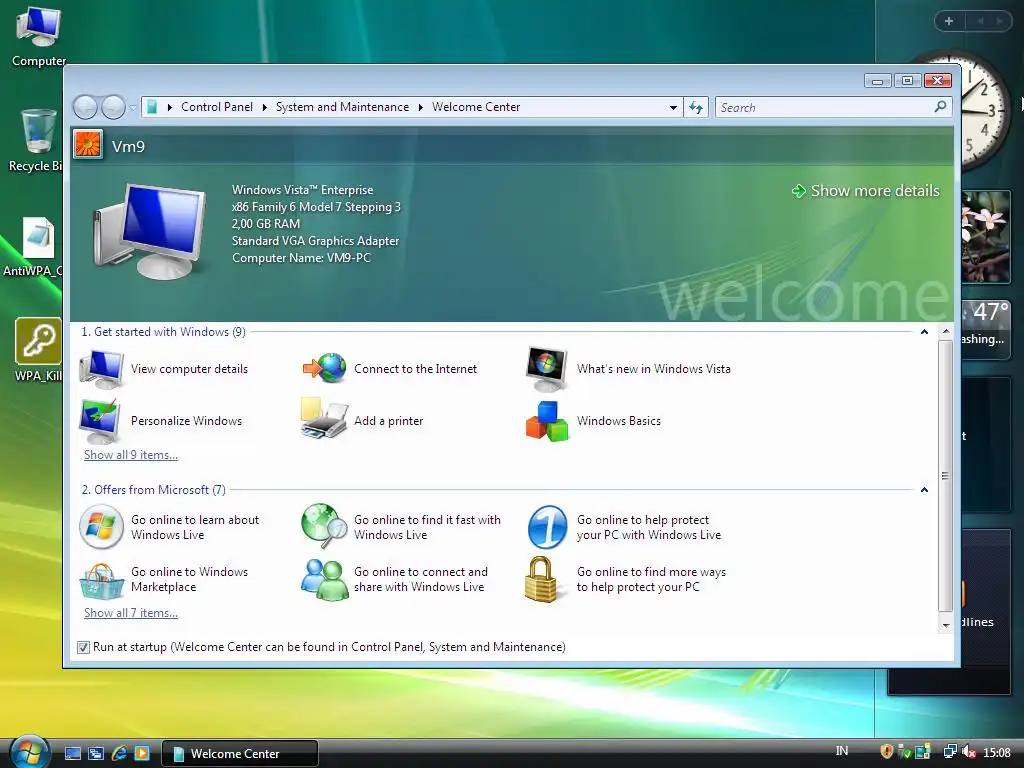Select the padlock icon for more protection ways

[541, 579]
